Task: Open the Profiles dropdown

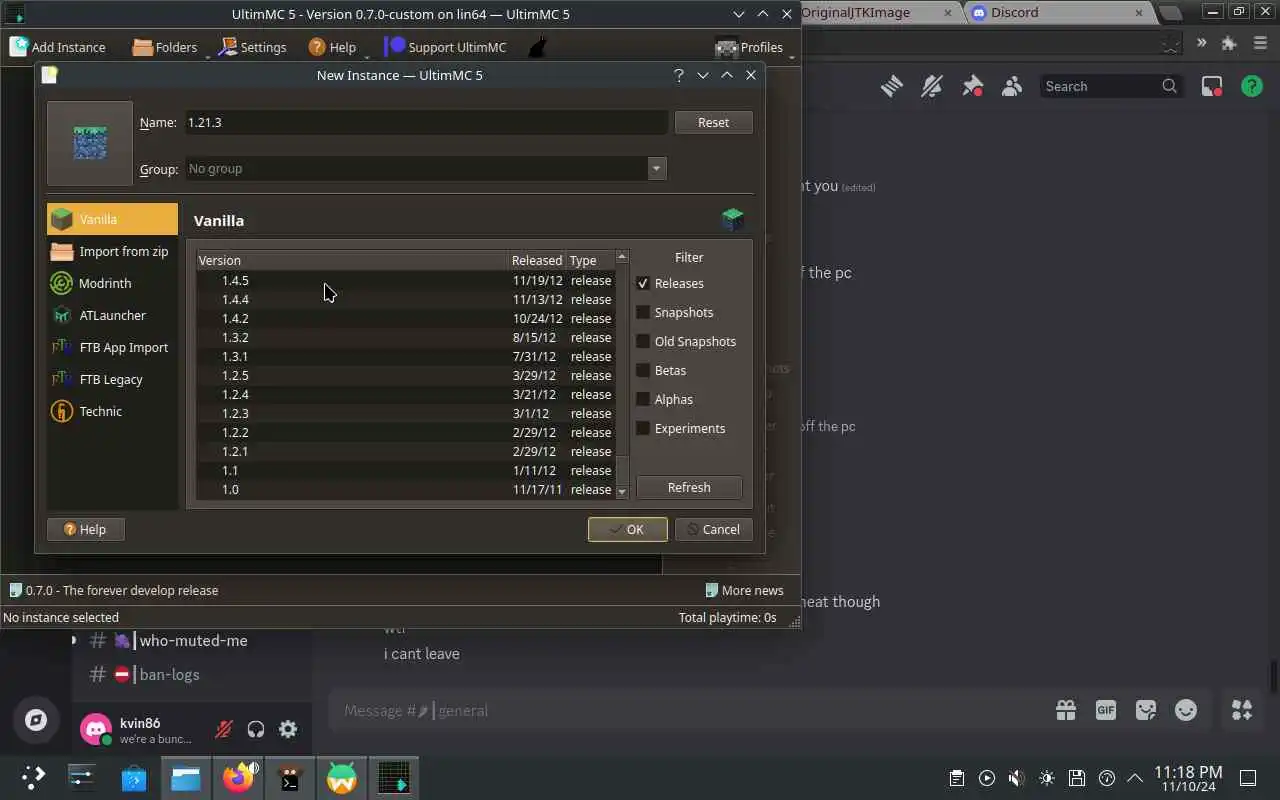Action: pos(755,47)
